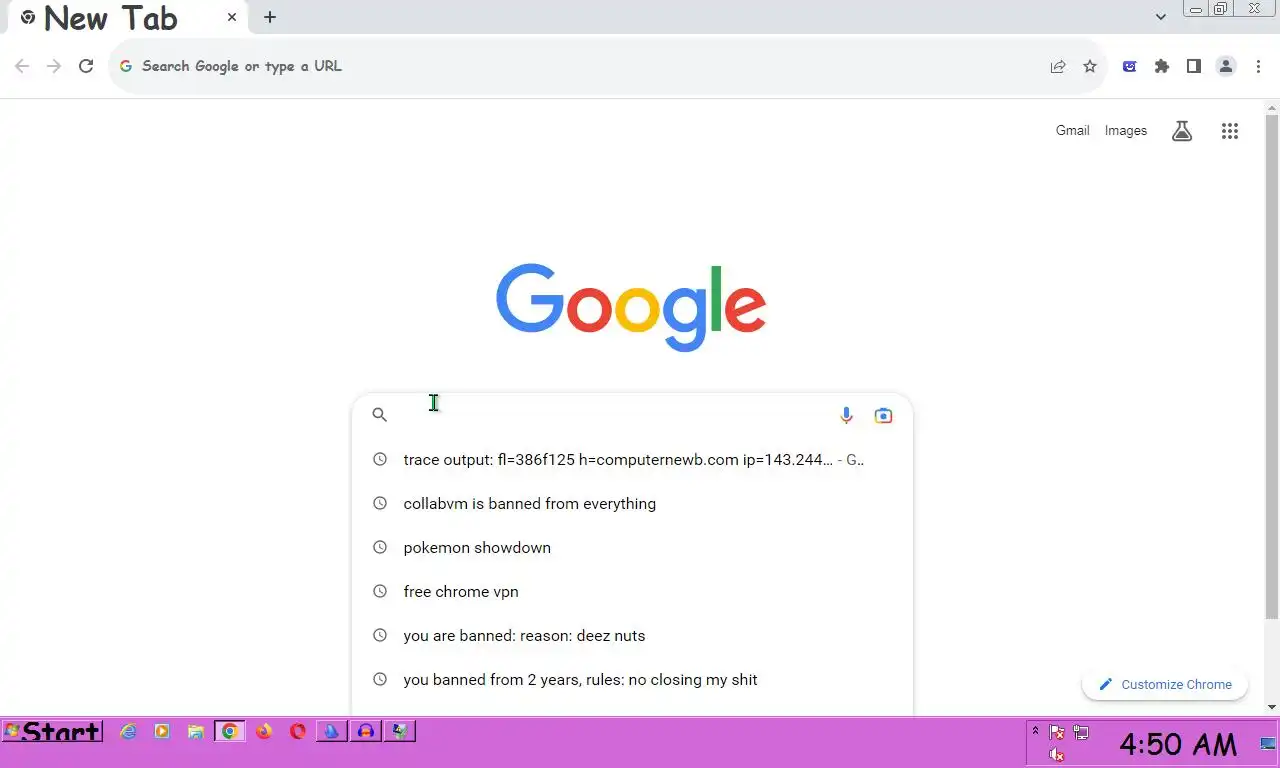The image size is (1280, 768).
Task: Close the New Tab tab
Action: tap(233, 17)
